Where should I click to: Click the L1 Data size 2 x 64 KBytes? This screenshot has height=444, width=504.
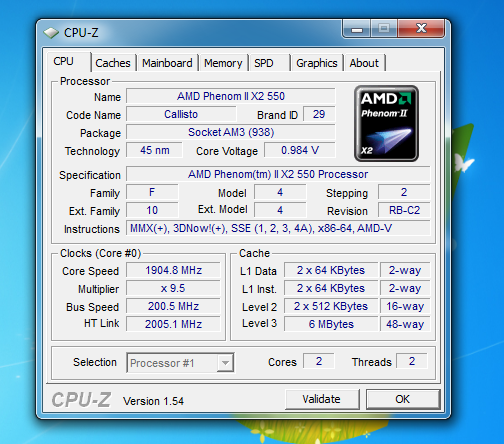(x=331, y=270)
